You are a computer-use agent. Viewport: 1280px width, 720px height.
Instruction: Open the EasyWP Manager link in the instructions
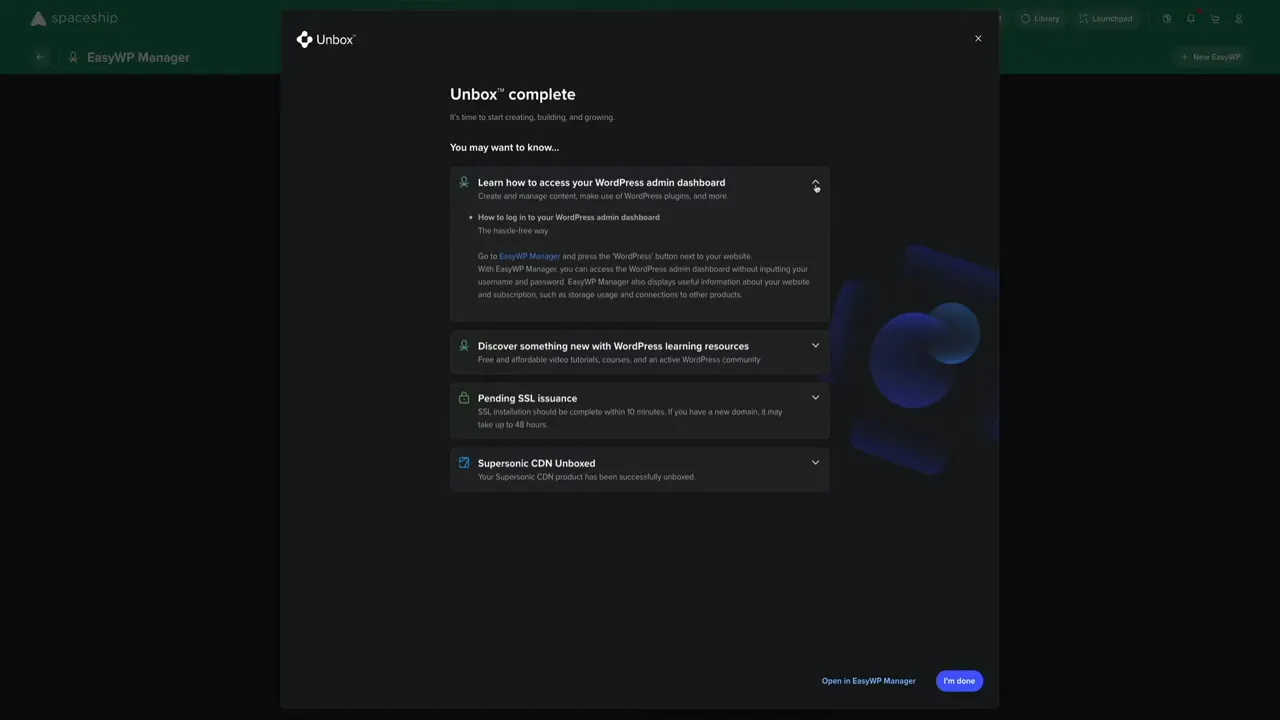tap(529, 256)
